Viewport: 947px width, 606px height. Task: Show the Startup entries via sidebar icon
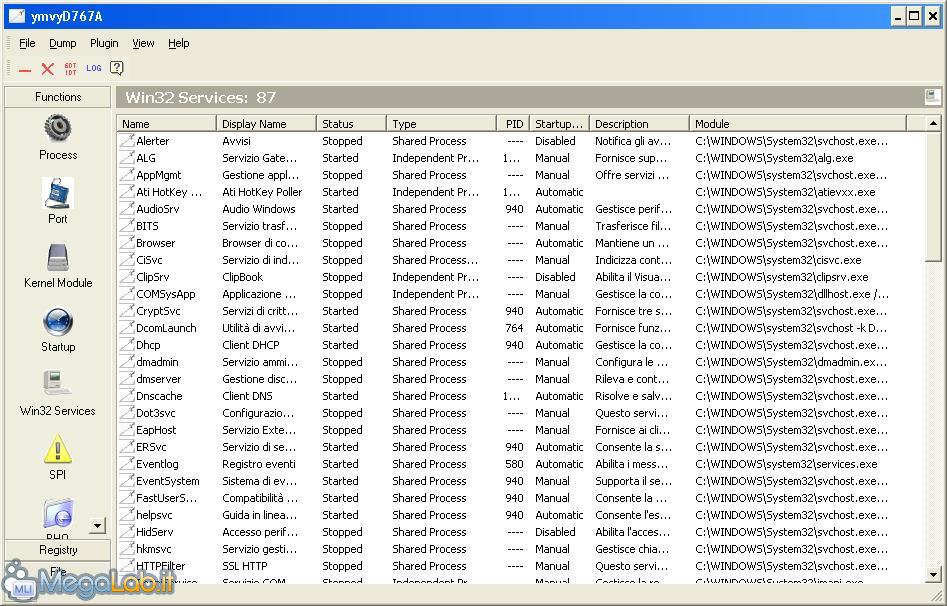pyautogui.click(x=58, y=321)
